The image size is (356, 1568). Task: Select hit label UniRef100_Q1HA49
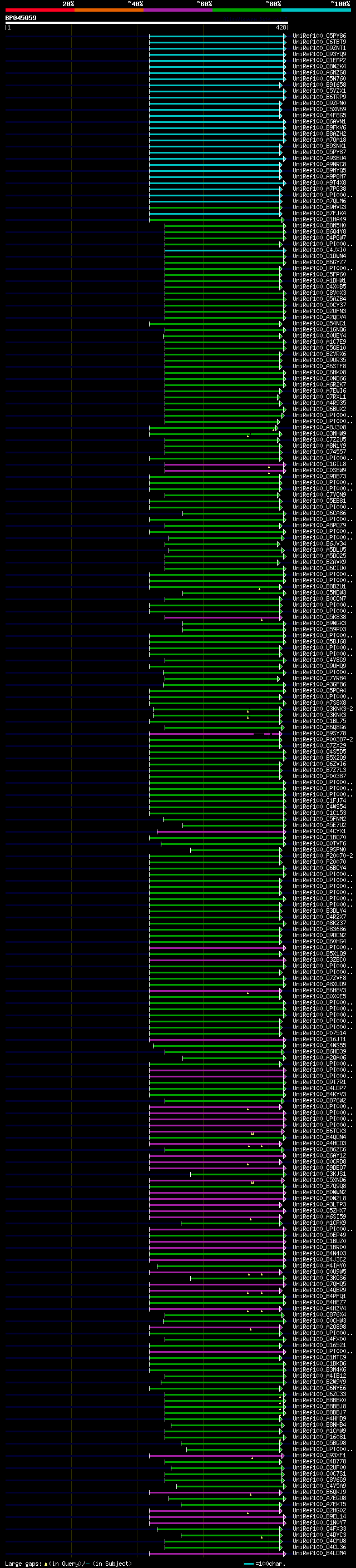pyautogui.click(x=319, y=219)
